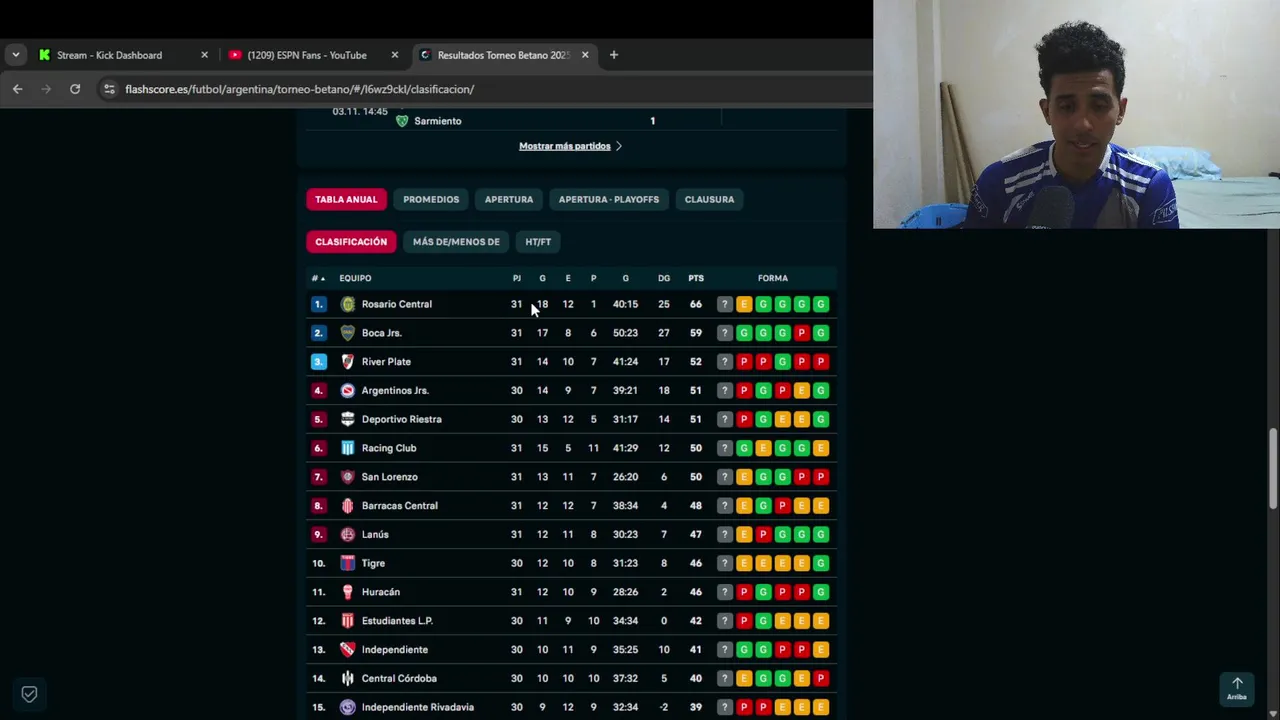The height and width of the screenshot is (720, 1280).
Task: Click the Barracas Central team crest
Action: (x=348, y=506)
